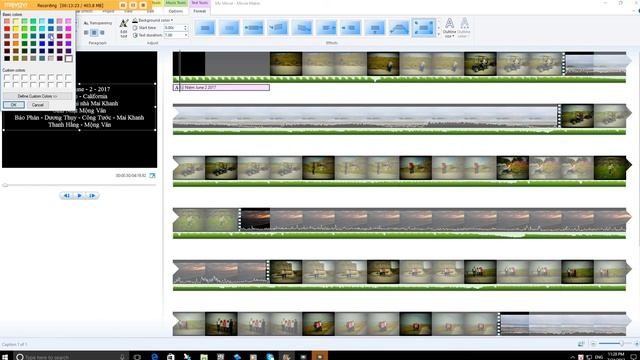640x360 pixels.
Task: Apply the third text effect in gallery
Action: (253, 28)
